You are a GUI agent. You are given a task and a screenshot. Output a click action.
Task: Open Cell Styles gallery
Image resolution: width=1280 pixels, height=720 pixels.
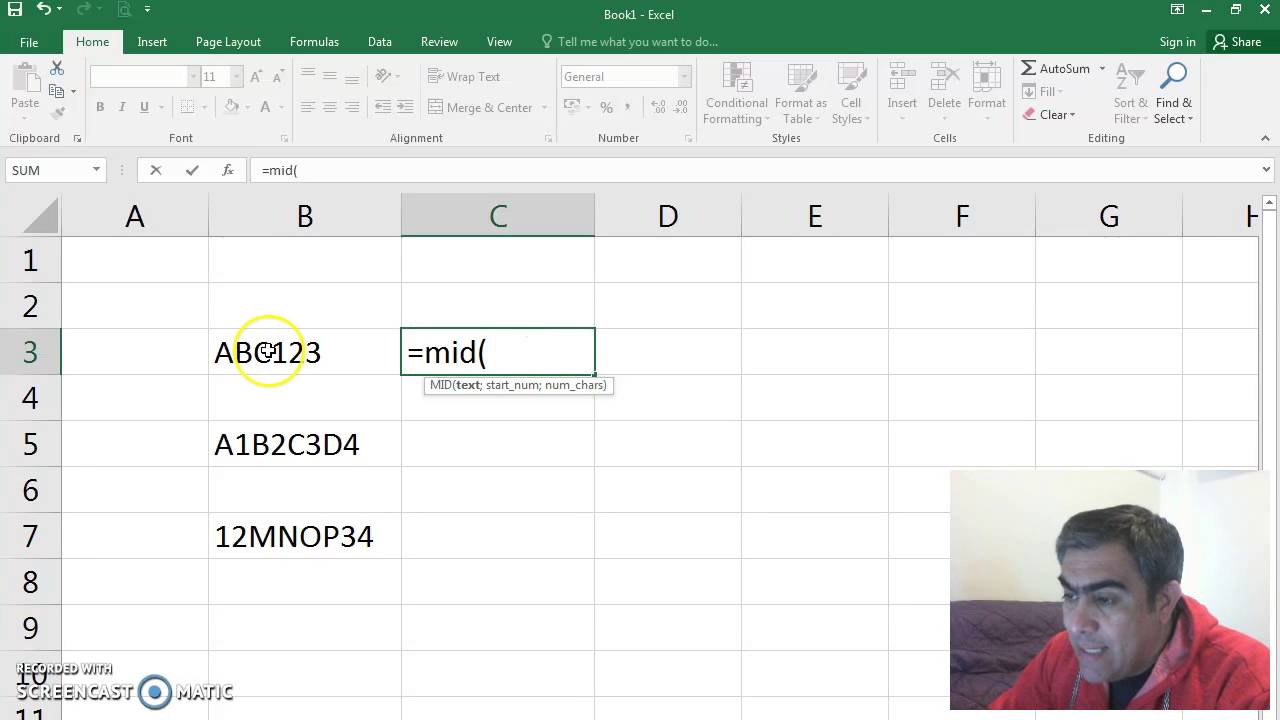851,94
